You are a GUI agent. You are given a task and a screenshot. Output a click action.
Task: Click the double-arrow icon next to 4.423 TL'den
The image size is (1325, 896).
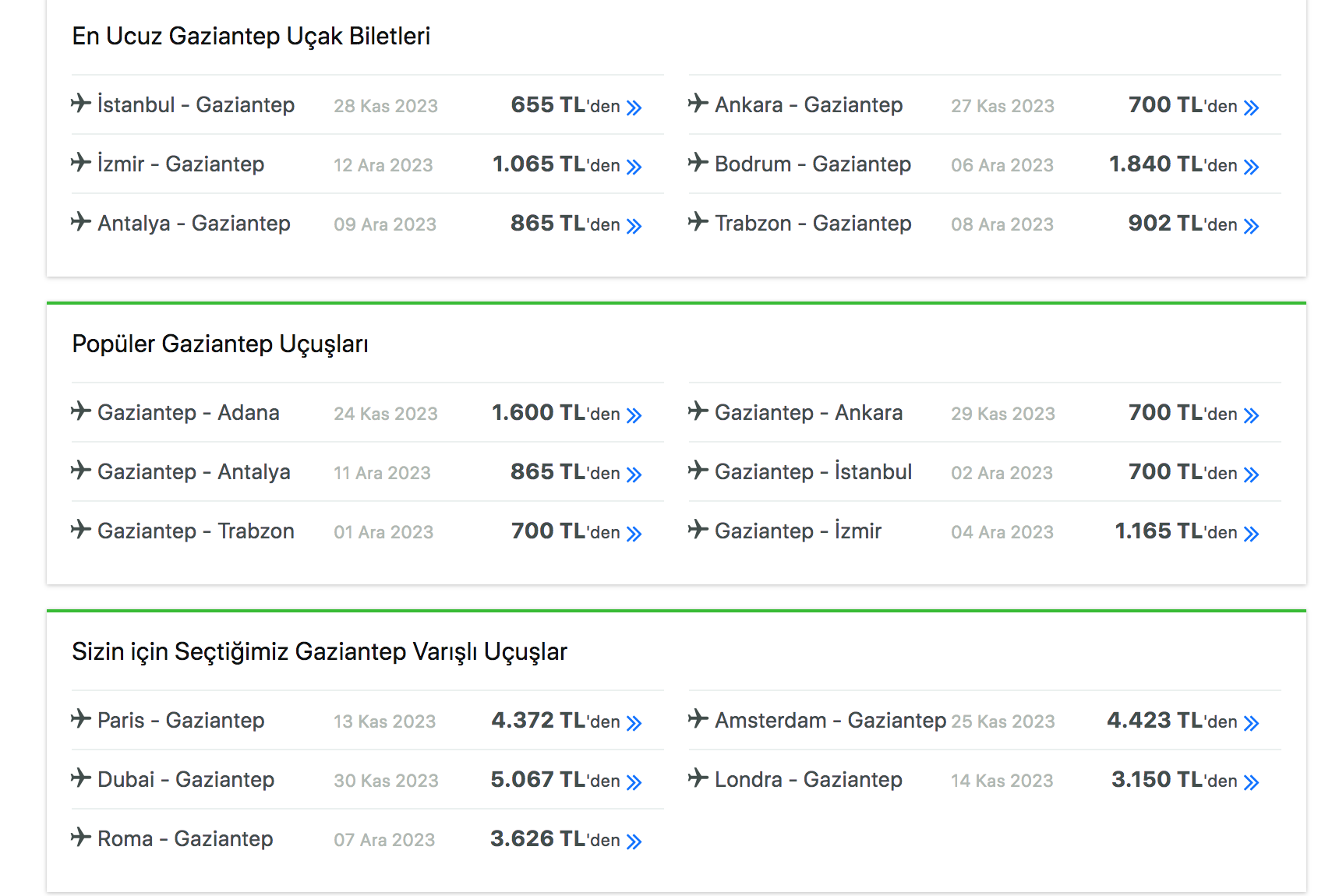click(1252, 723)
